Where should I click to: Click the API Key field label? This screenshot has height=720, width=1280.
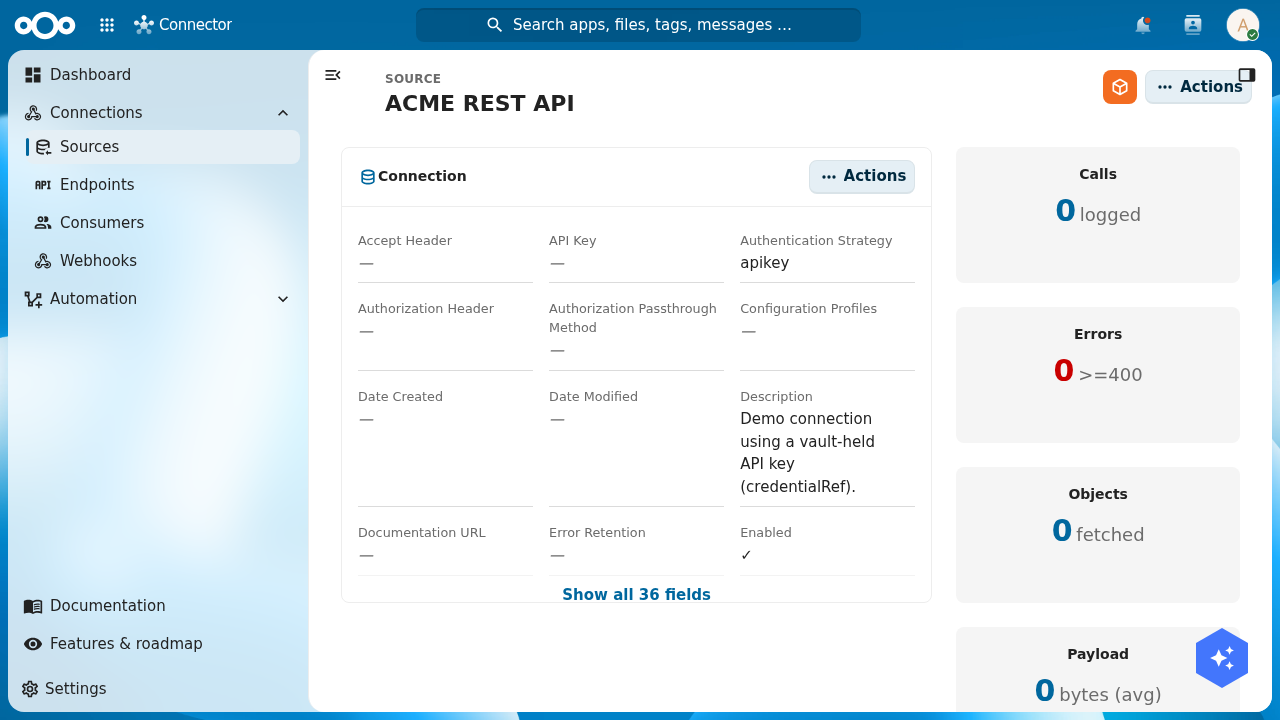click(573, 241)
